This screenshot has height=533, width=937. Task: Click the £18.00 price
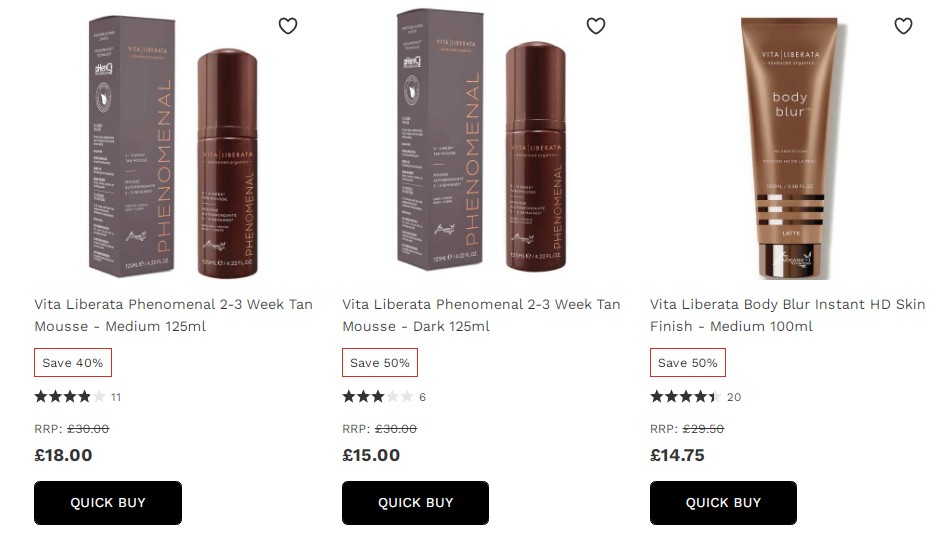pos(63,455)
